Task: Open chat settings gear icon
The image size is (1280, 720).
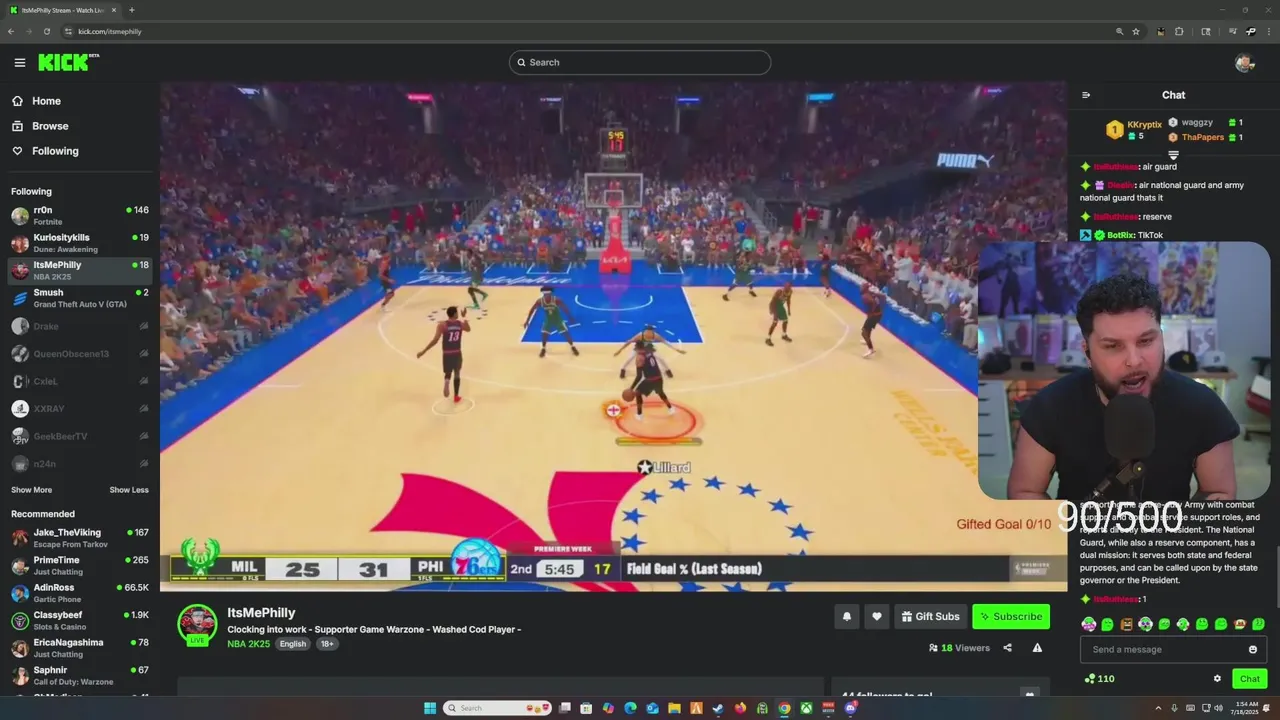Action: point(1217,678)
